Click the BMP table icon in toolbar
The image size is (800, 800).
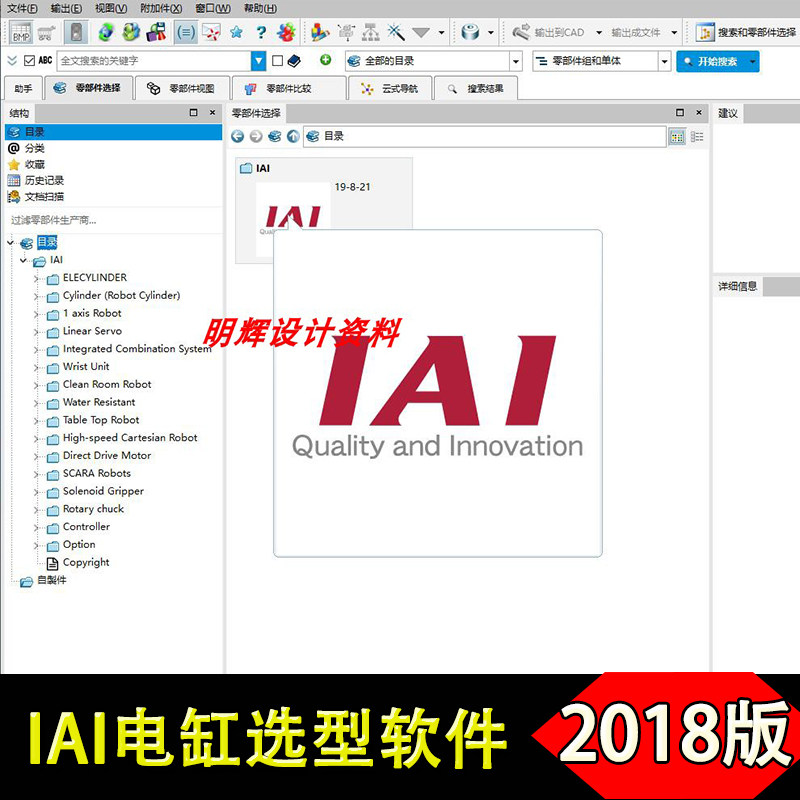[21, 32]
